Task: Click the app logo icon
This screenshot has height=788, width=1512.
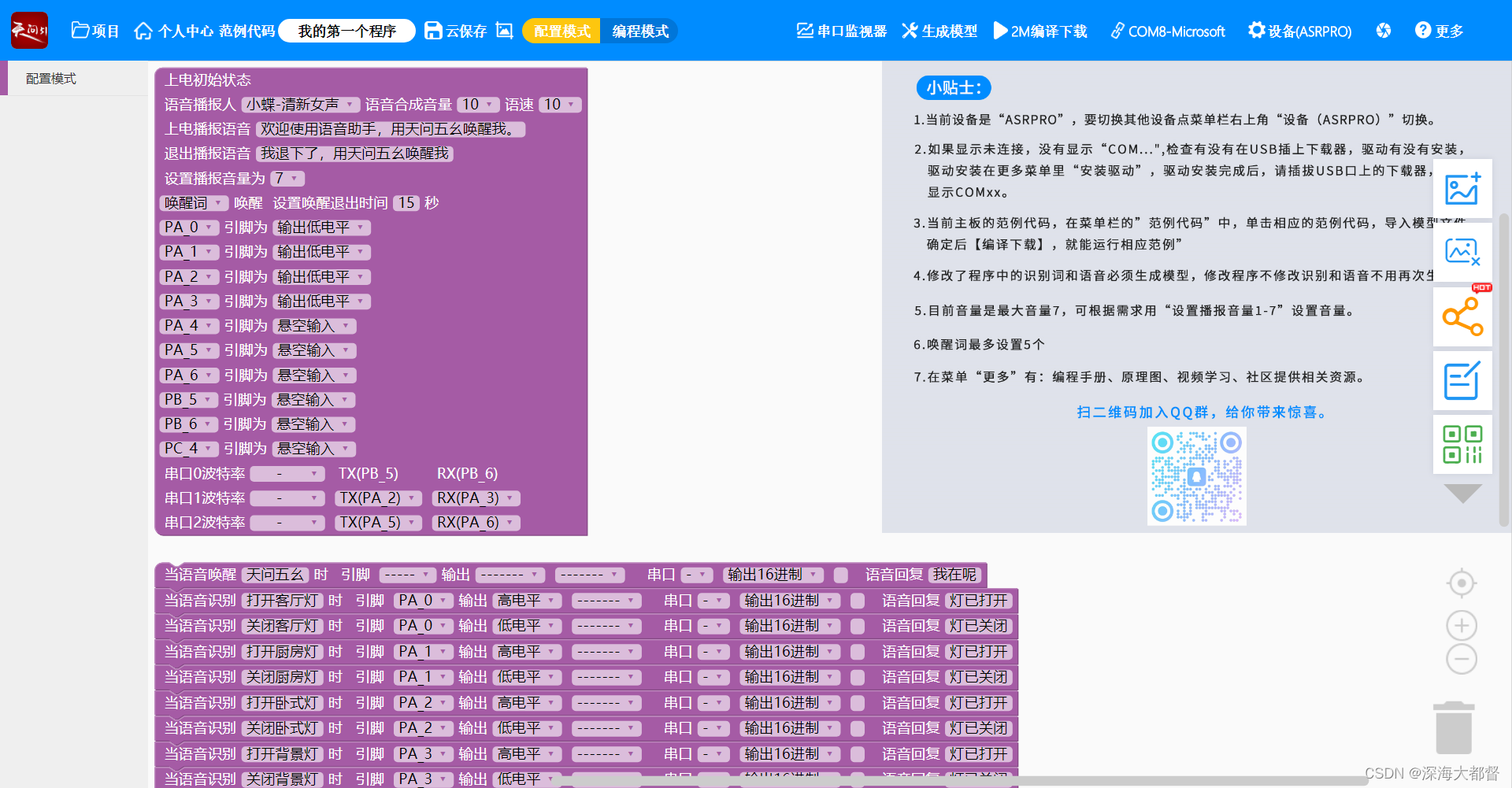Action: coord(29,31)
